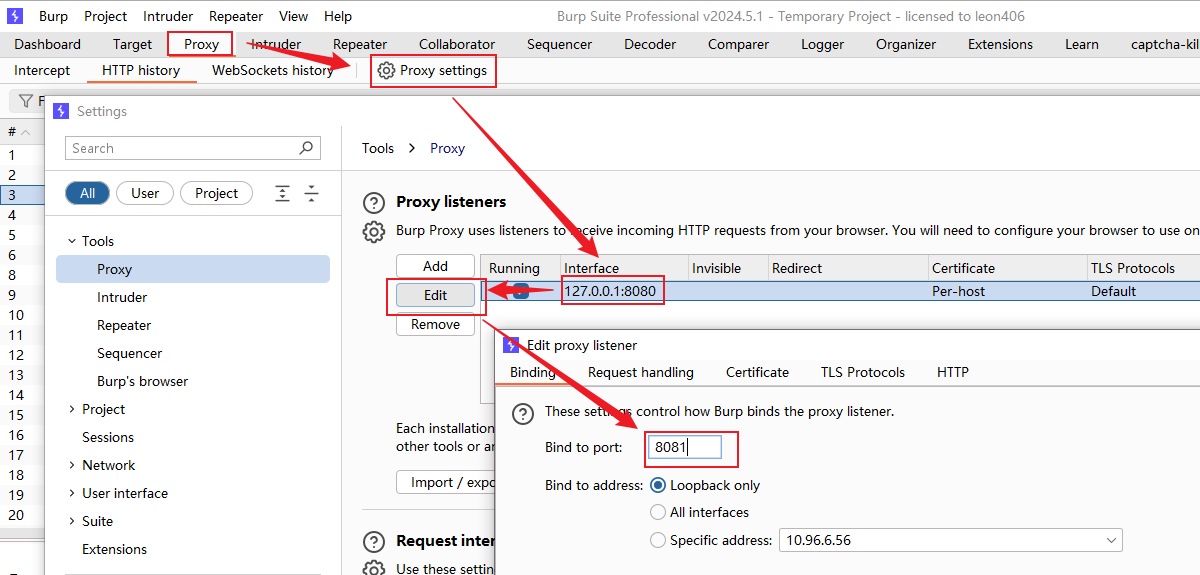Click the Bind to port field
1200x575 pixels.
pyautogui.click(x=685, y=447)
